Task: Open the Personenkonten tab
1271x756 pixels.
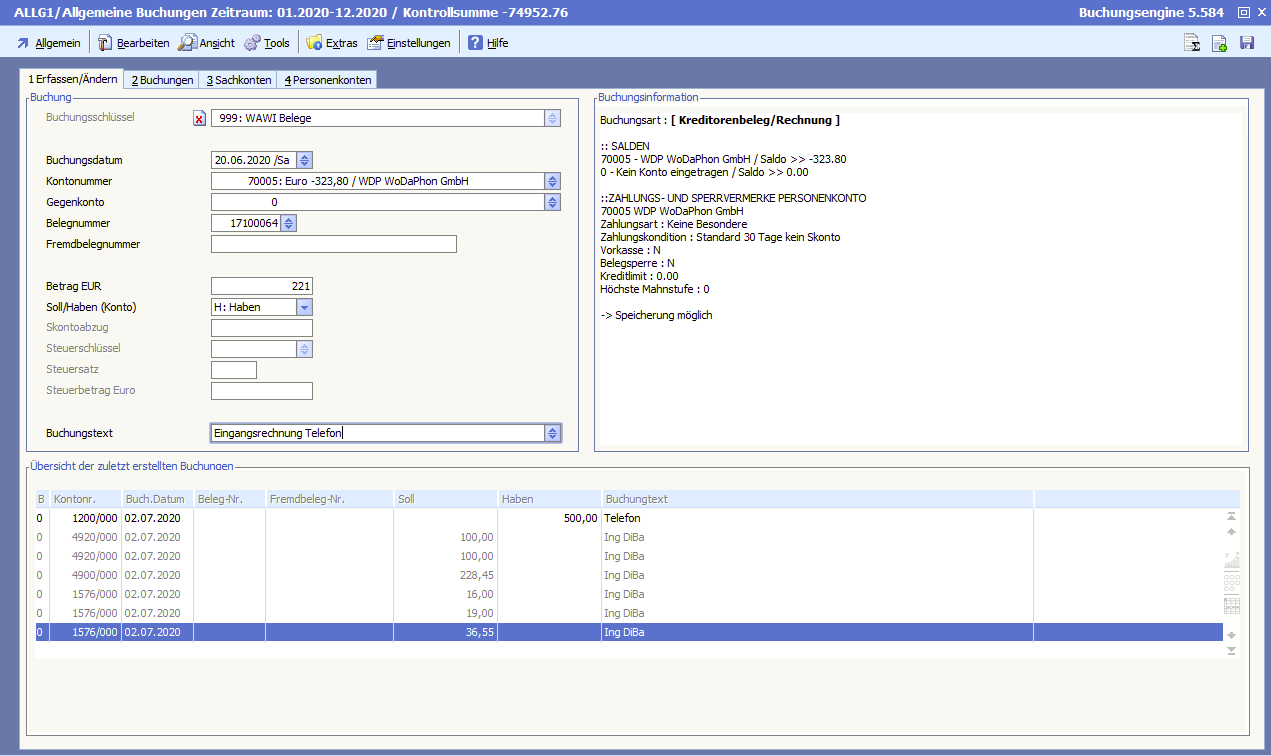Action: (x=327, y=80)
